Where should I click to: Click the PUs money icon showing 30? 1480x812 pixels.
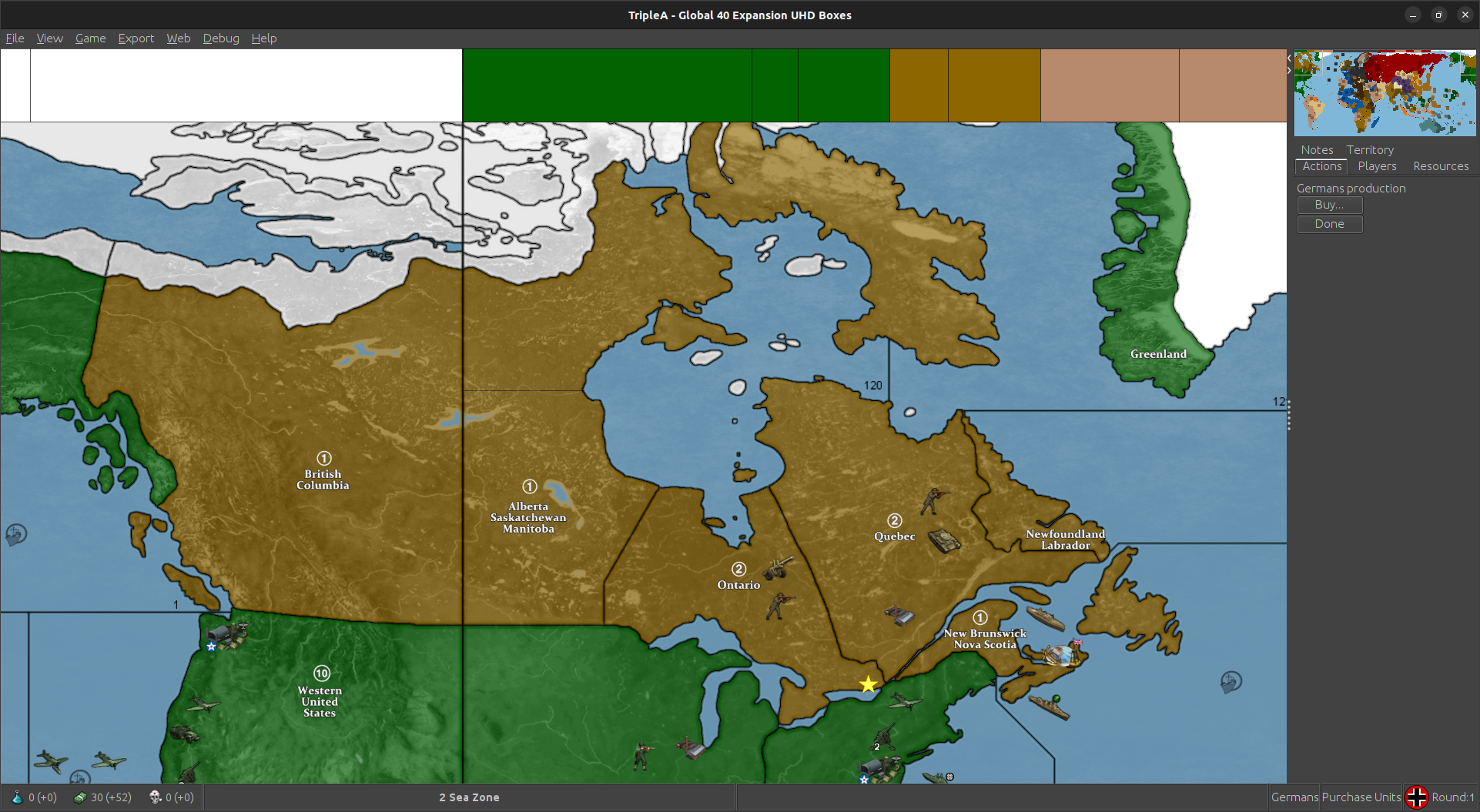click(x=80, y=797)
